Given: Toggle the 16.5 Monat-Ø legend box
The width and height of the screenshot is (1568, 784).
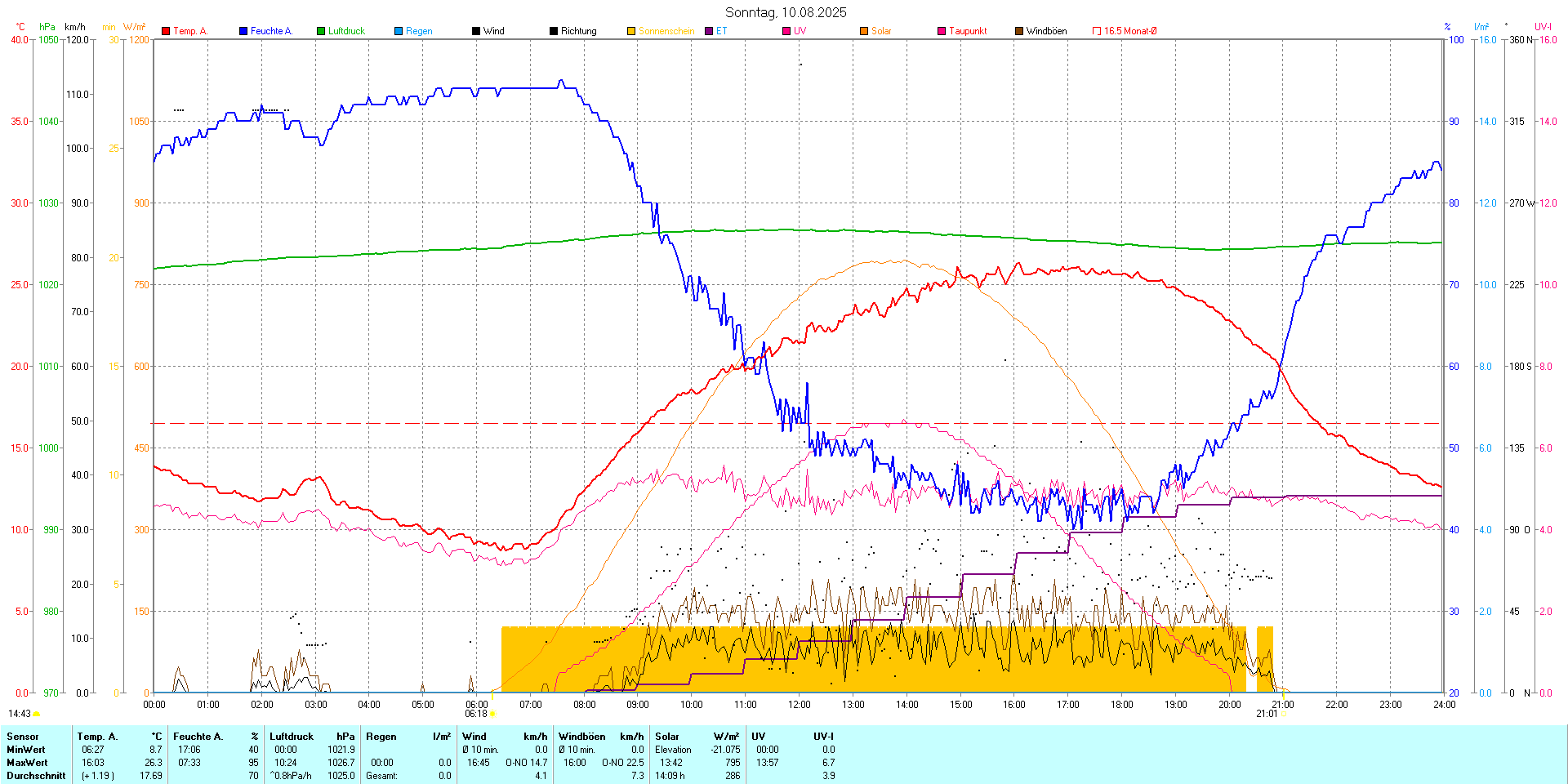Looking at the screenshot, I should point(1097,31).
